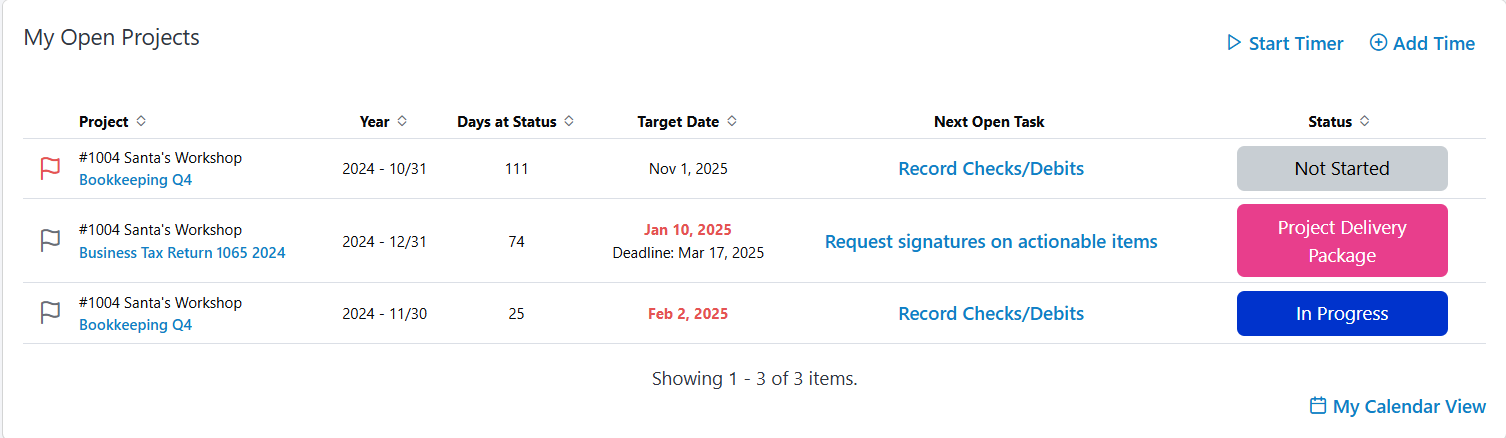
Task: Open first Bookkeeping Q4 project link
Action: (x=135, y=181)
